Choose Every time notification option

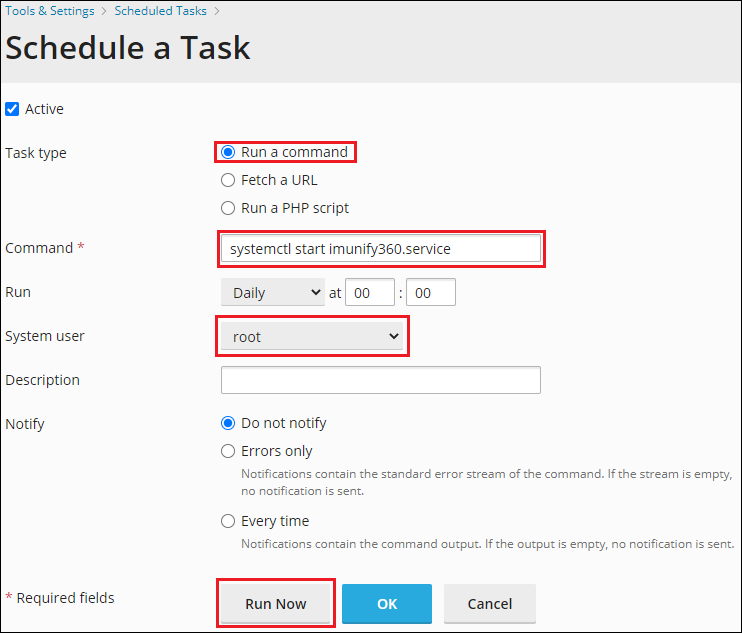click(x=228, y=521)
